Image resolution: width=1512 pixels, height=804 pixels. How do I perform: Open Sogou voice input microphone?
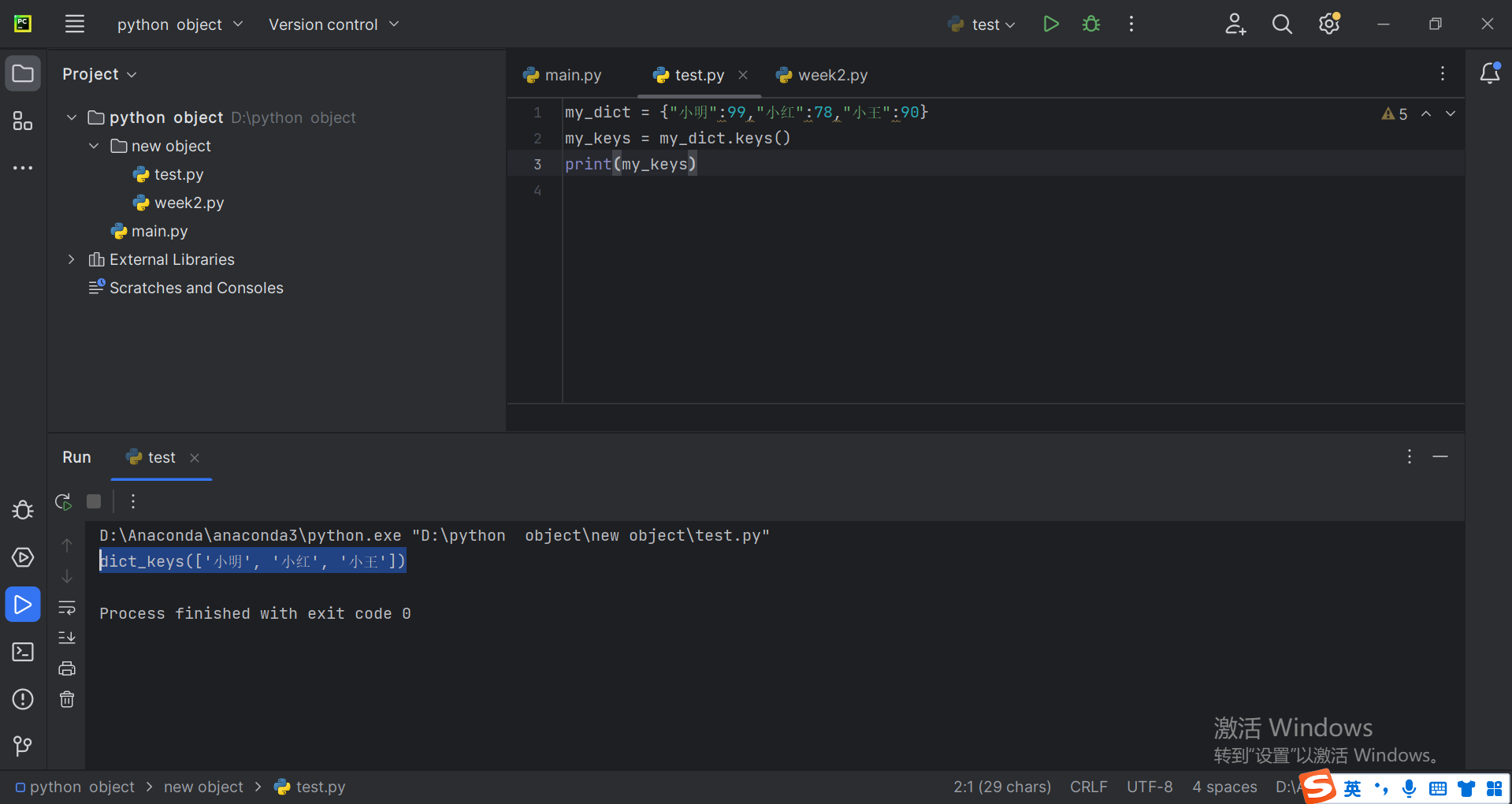pyautogui.click(x=1409, y=788)
